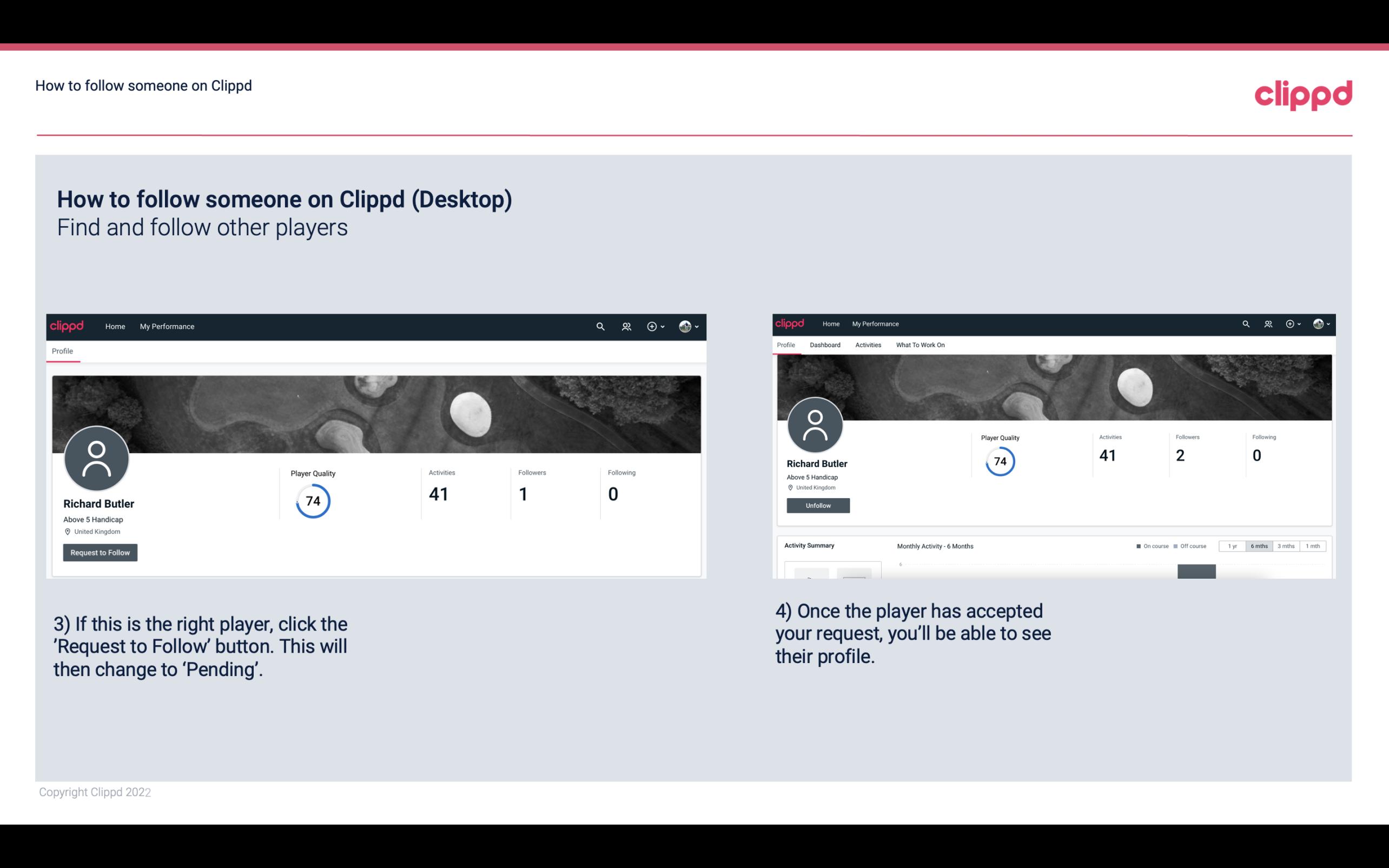Click the Clippd home navigation icon
Image resolution: width=1389 pixels, height=868 pixels.
tap(68, 326)
